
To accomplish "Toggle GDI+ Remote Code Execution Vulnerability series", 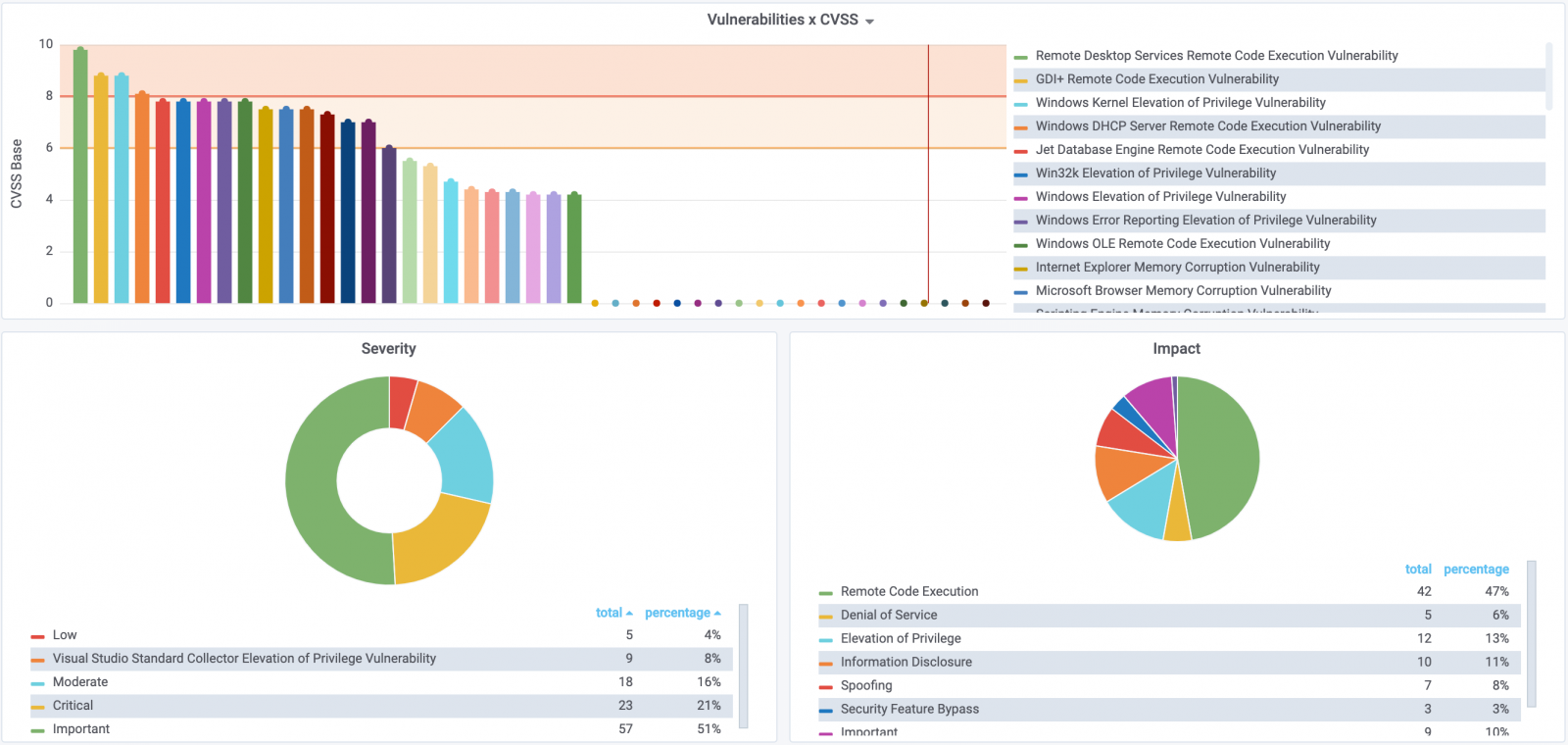I will (1156, 79).
